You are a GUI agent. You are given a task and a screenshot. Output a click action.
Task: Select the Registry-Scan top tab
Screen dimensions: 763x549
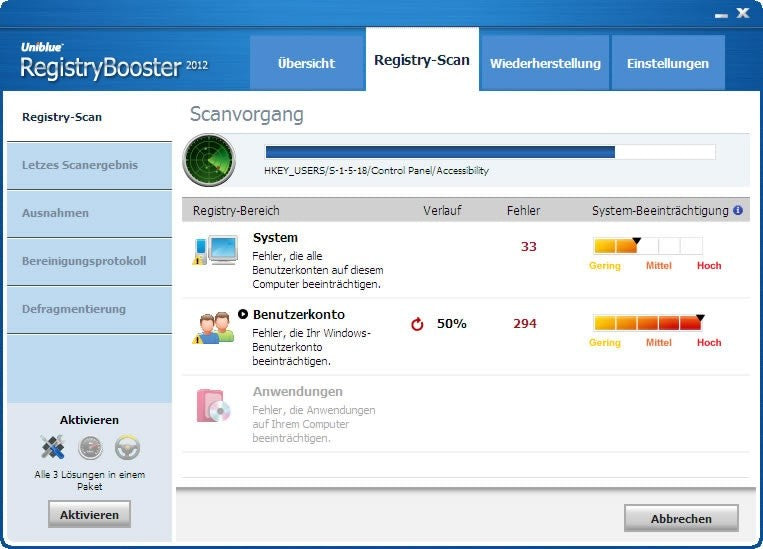(422, 59)
